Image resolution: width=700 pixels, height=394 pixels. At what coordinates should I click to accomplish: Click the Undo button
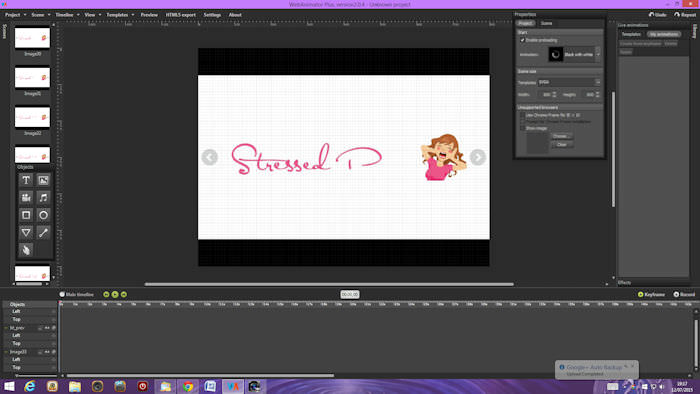click(658, 15)
